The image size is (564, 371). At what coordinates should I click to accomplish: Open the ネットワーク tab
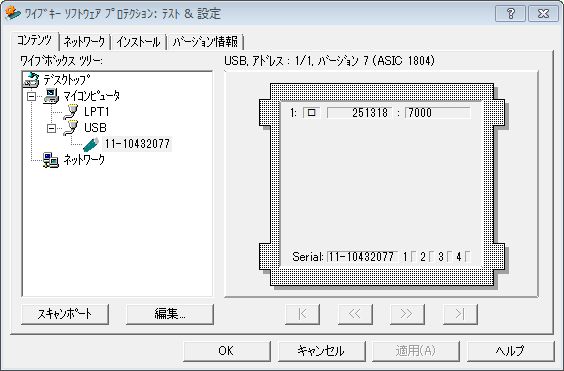[x=84, y=42]
